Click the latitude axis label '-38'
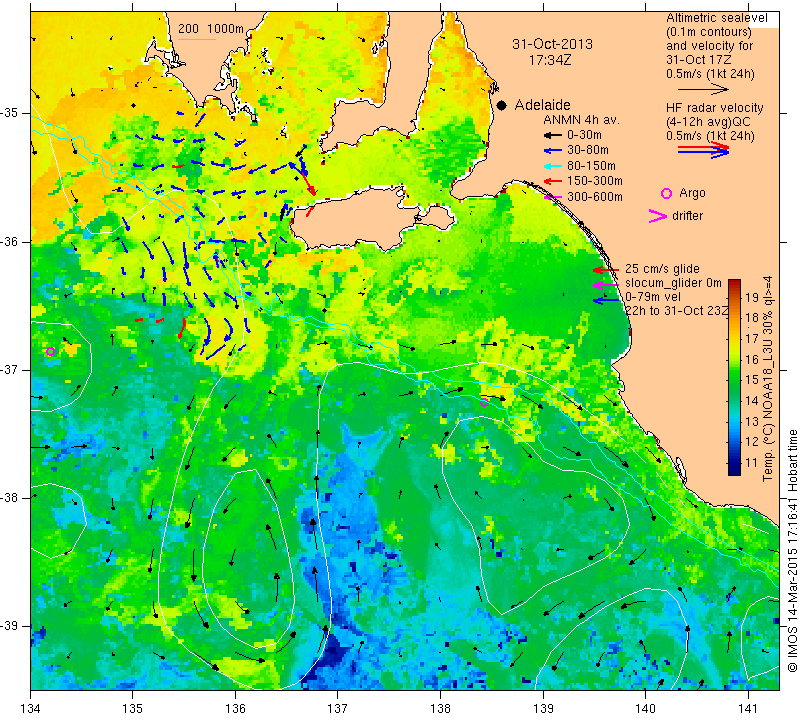This screenshot has height=720, width=800. tap(9, 498)
